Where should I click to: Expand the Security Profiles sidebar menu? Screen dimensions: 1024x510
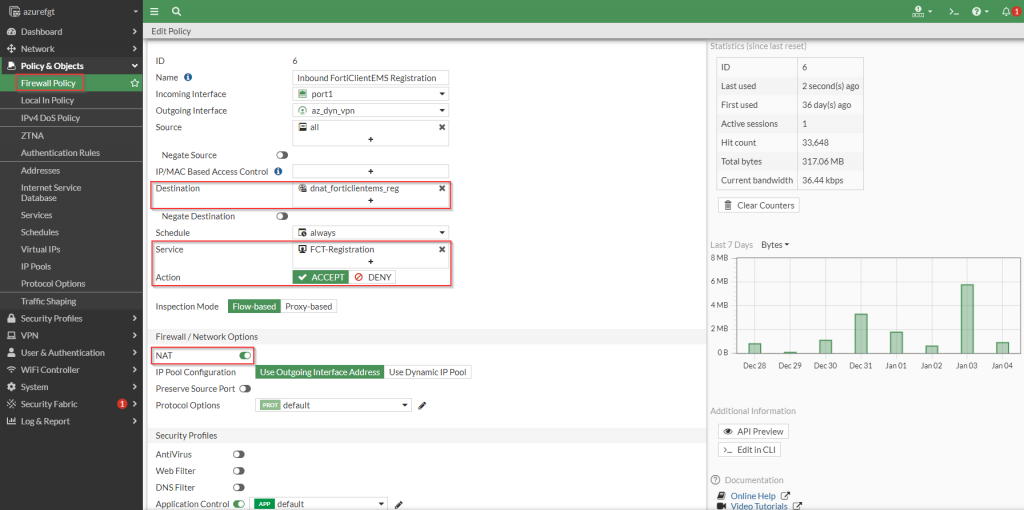point(70,318)
